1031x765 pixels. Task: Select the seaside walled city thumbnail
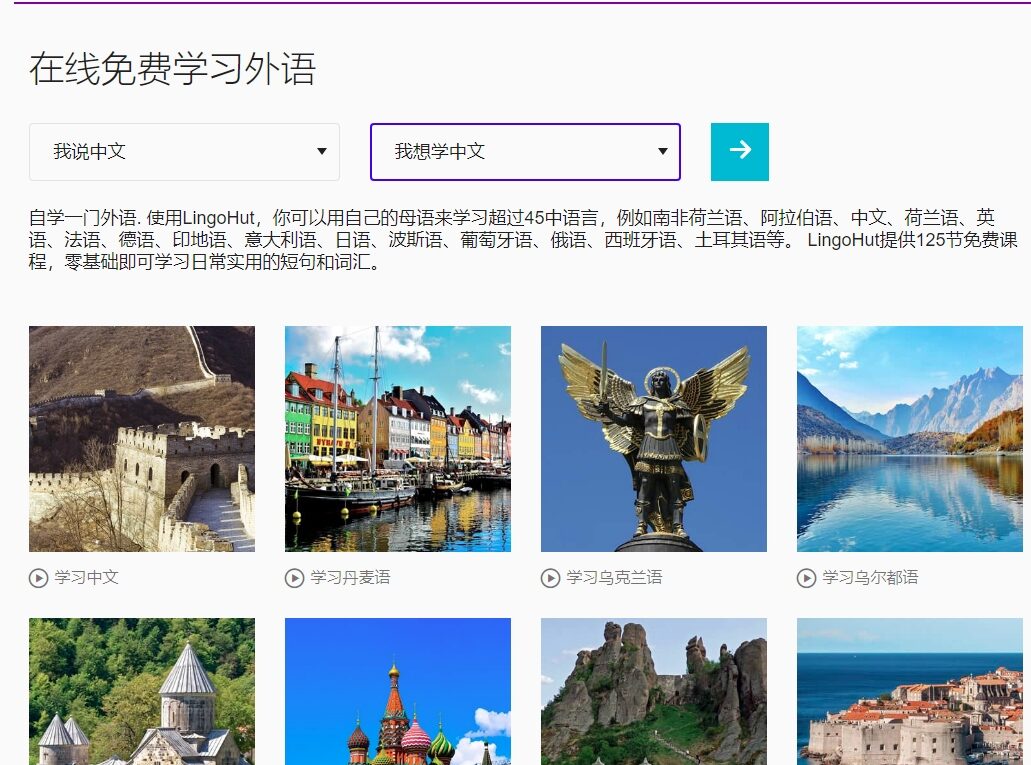pos(910,691)
